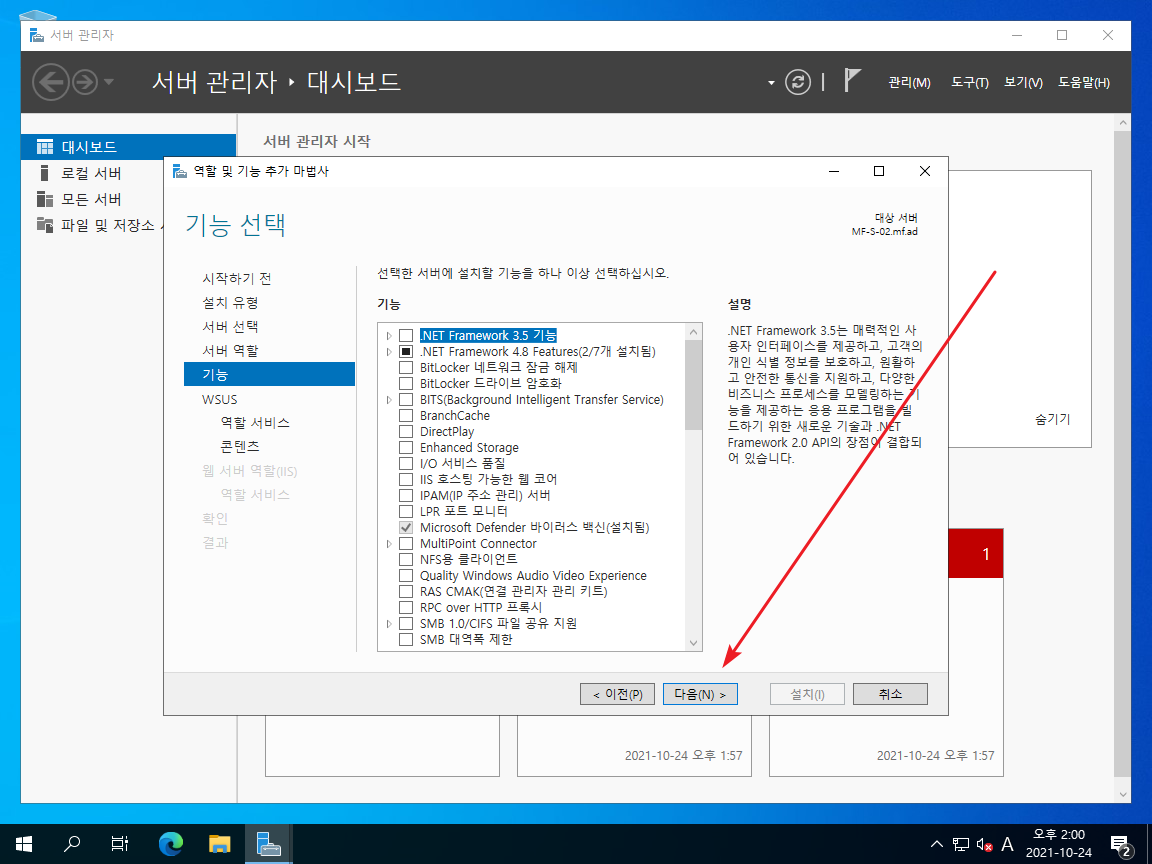Click the Server Manager dashboard vertical scrollbar
1152x864 pixels.
[x=1122, y=453]
